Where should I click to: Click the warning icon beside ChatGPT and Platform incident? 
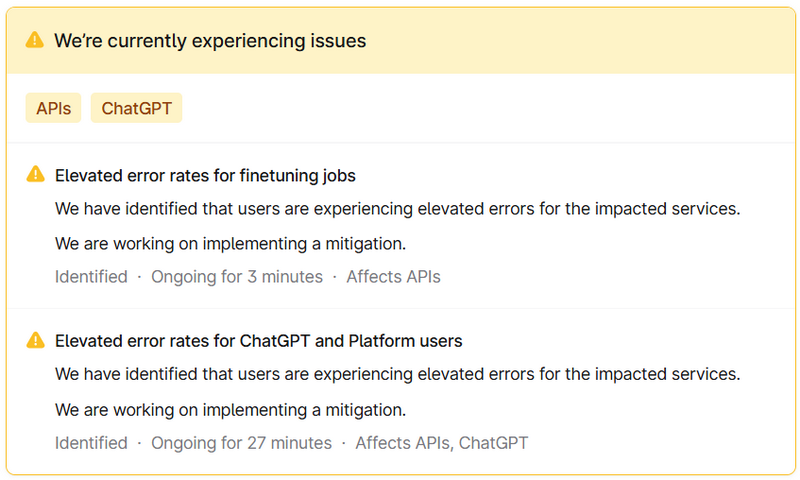click(x=35, y=340)
